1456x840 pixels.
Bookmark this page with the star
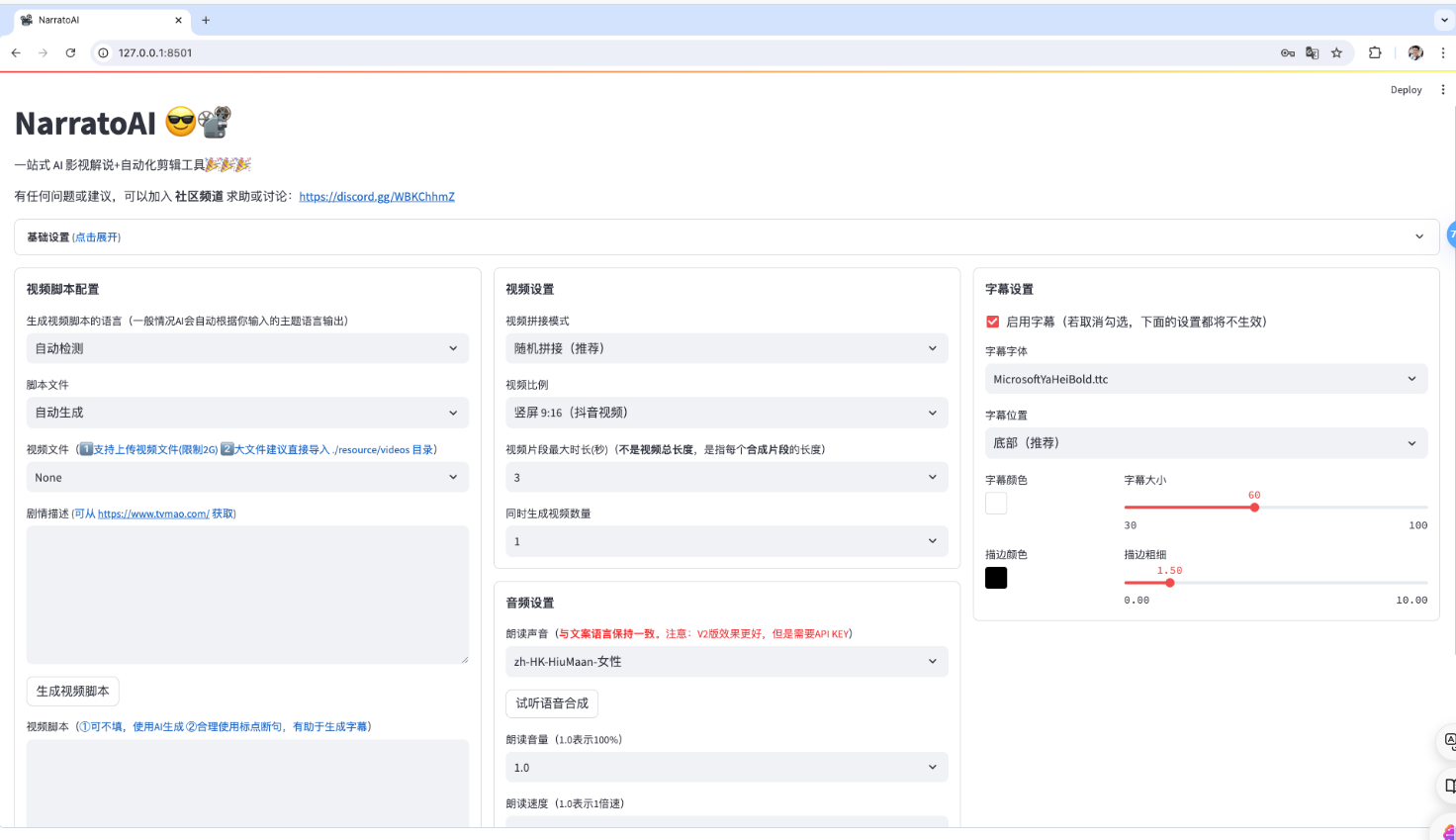(x=1337, y=53)
